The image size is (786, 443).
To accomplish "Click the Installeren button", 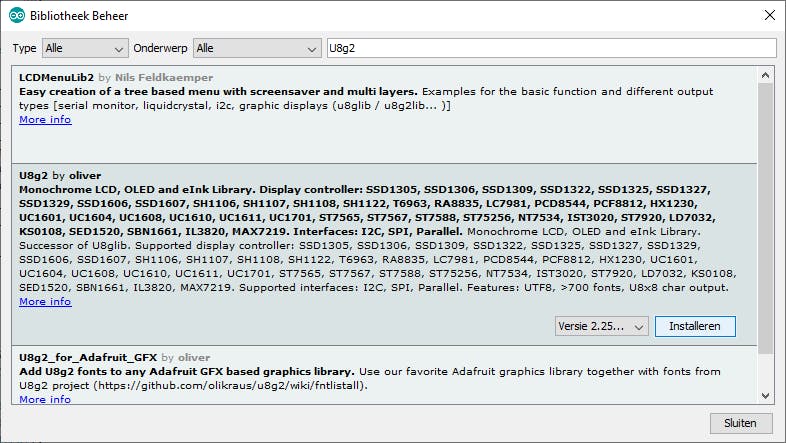I will coord(695,326).
